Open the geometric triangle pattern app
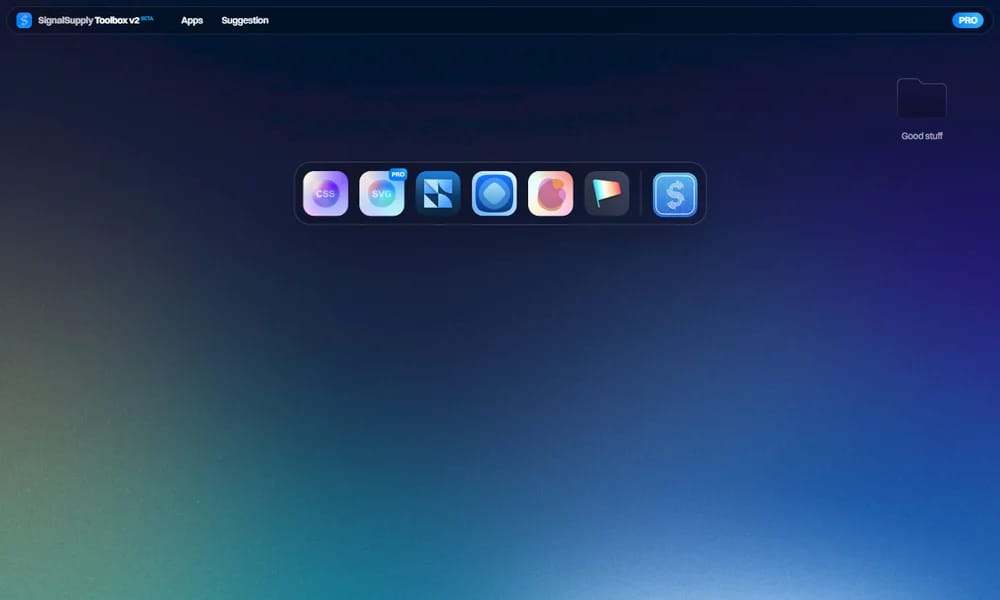Screen dimensions: 1000x600 click(438, 193)
